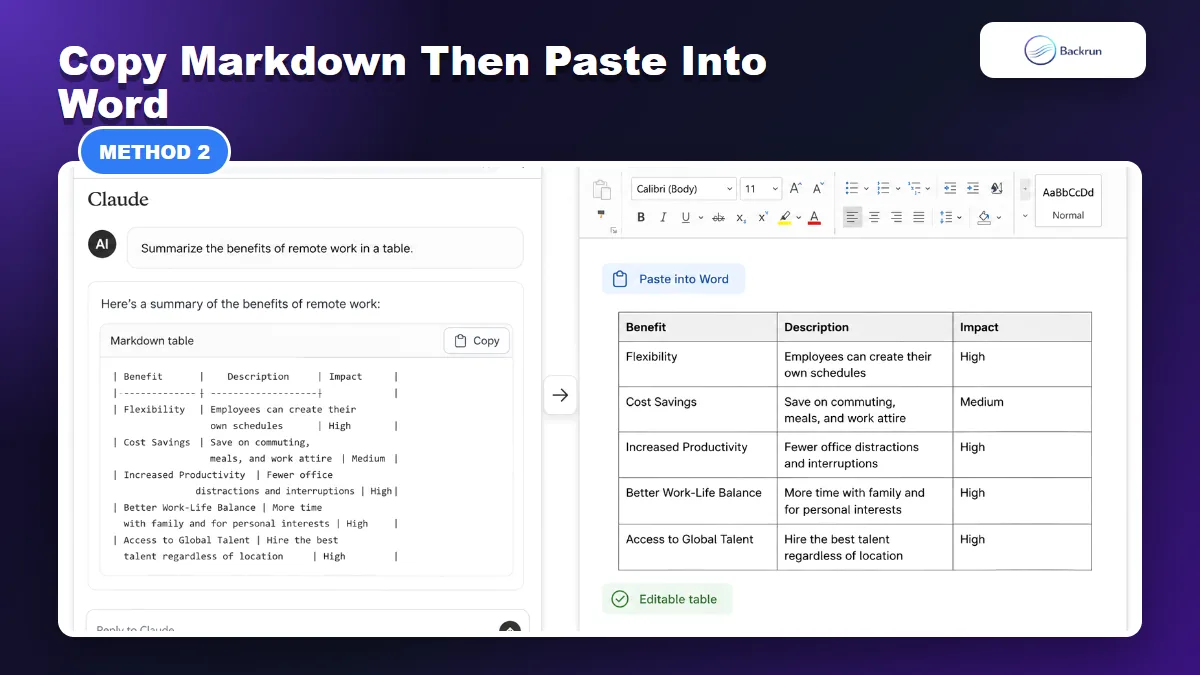The width and height of the screenshot is (1200, 675).
Task: Expand the bullet style dropdown arrow
Action: click(866, 188)
